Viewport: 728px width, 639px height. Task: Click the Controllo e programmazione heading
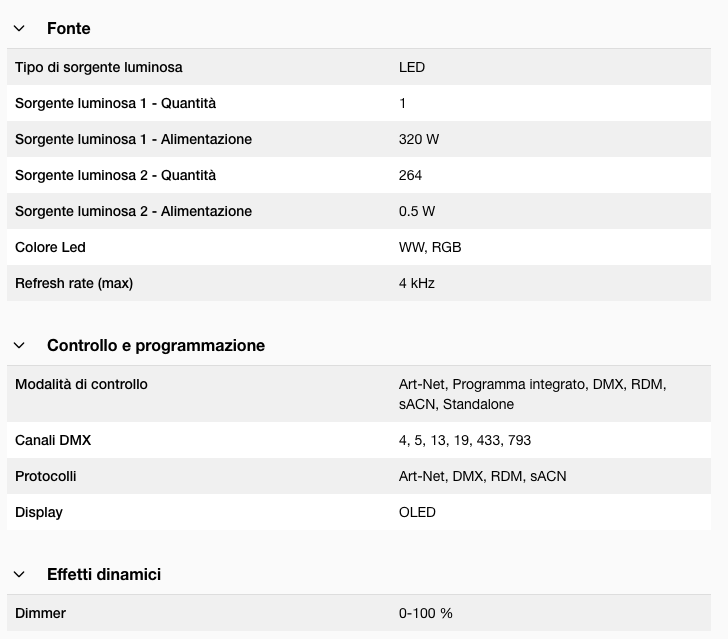pos(155,346)
